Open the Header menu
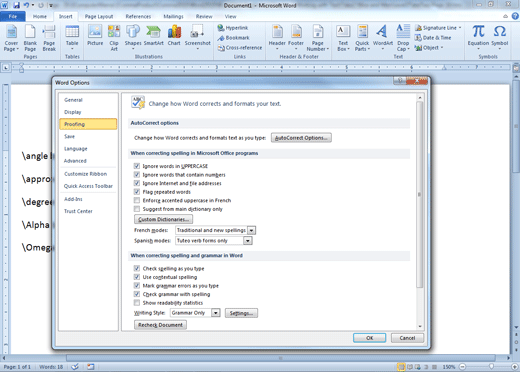 (x=277, y=37)
